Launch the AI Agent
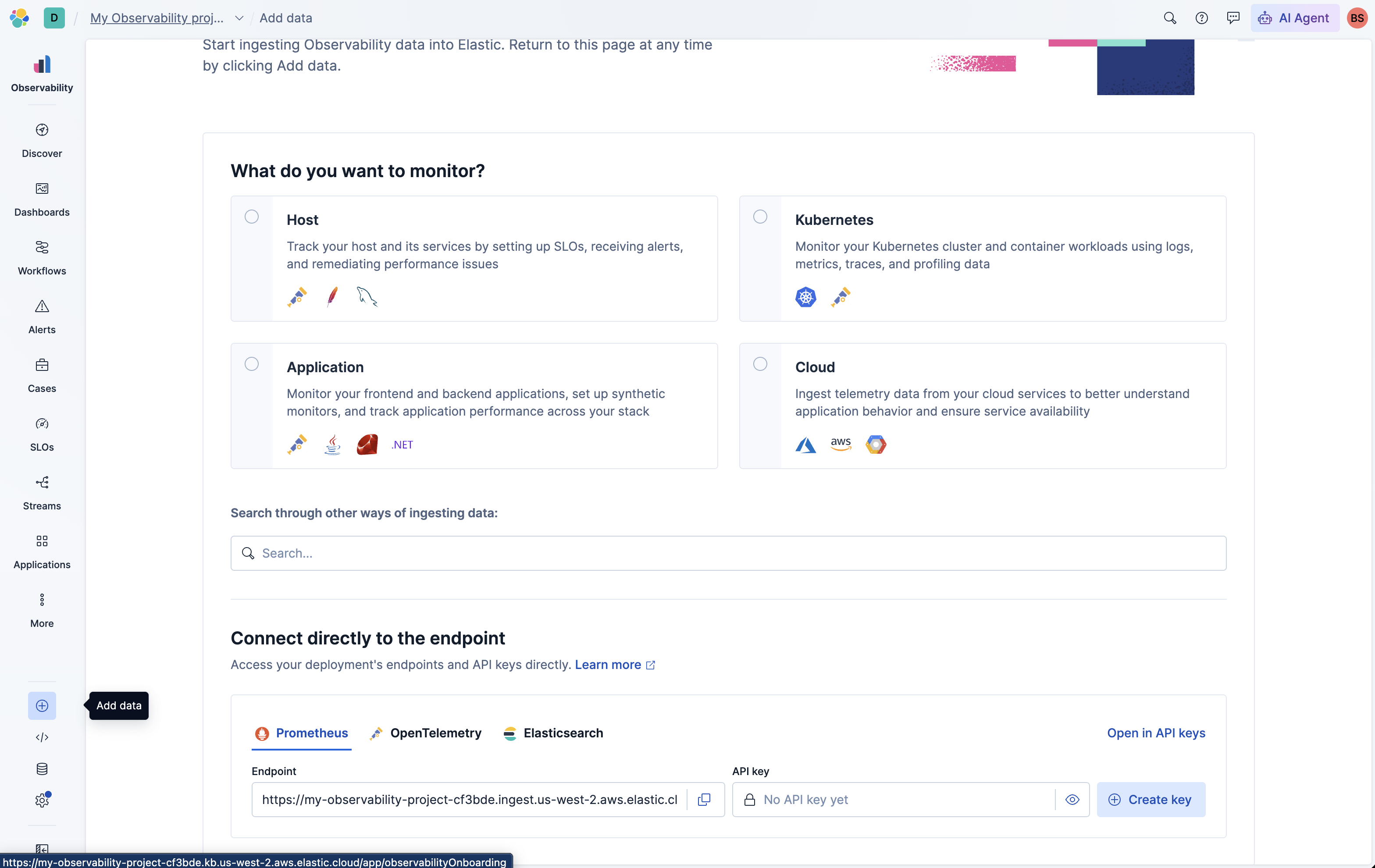The width and height of the screenshot is (1375, 868). pos(1294,18)
